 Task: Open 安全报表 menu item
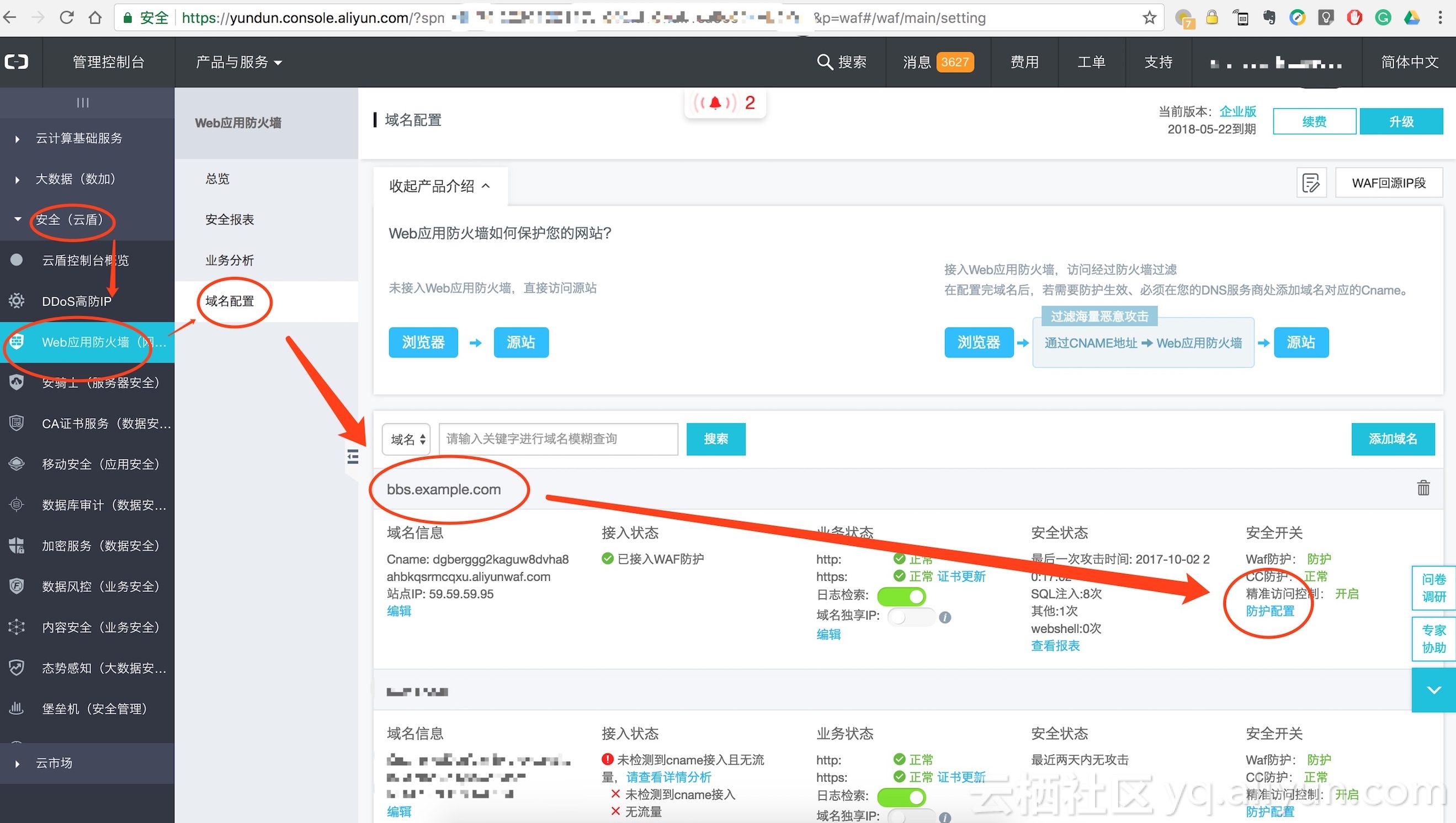point(230,220)
